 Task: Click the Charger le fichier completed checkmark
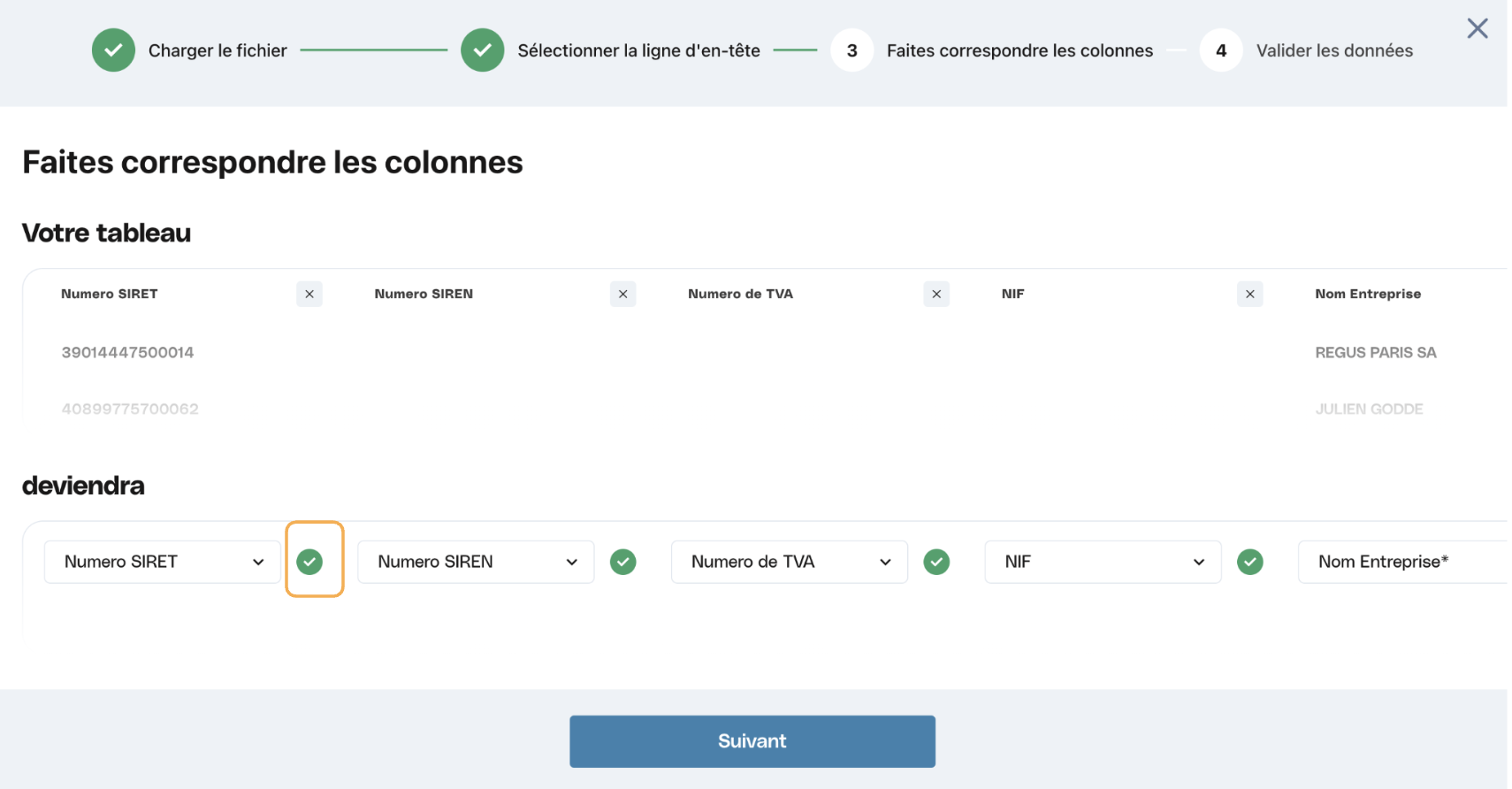pos(113,50)
